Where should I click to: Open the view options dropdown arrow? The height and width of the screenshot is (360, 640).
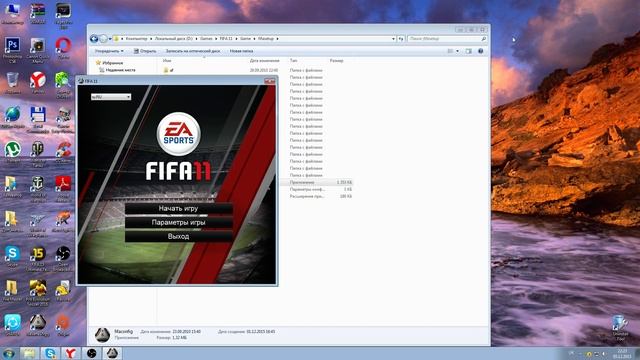point(457,51)
